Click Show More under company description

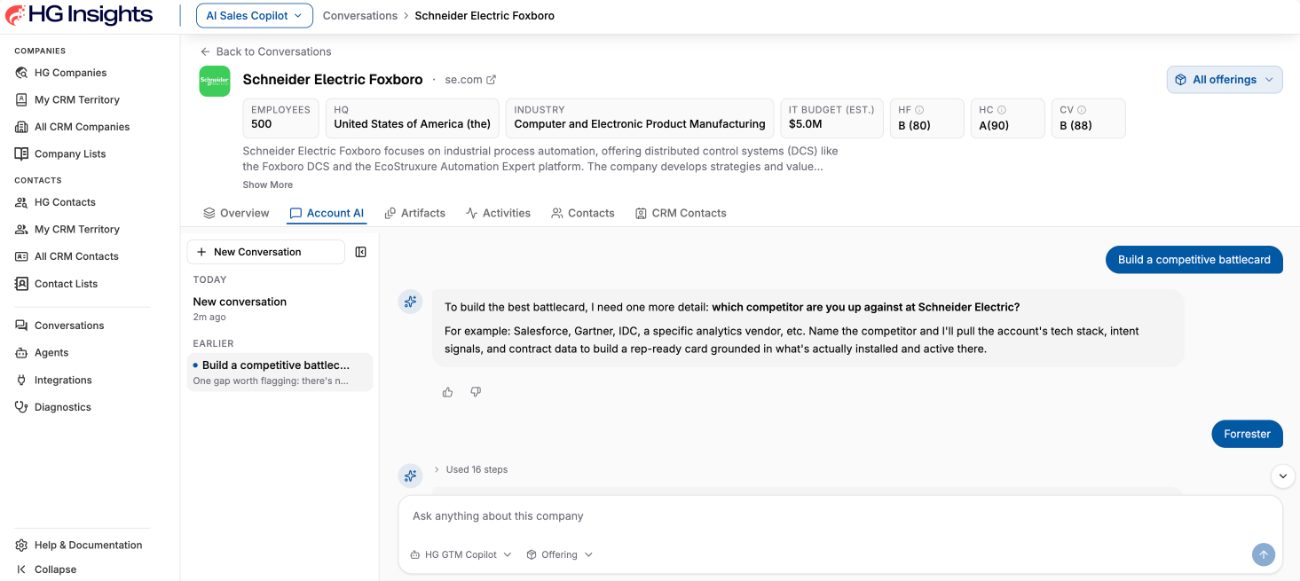[268, 185]
